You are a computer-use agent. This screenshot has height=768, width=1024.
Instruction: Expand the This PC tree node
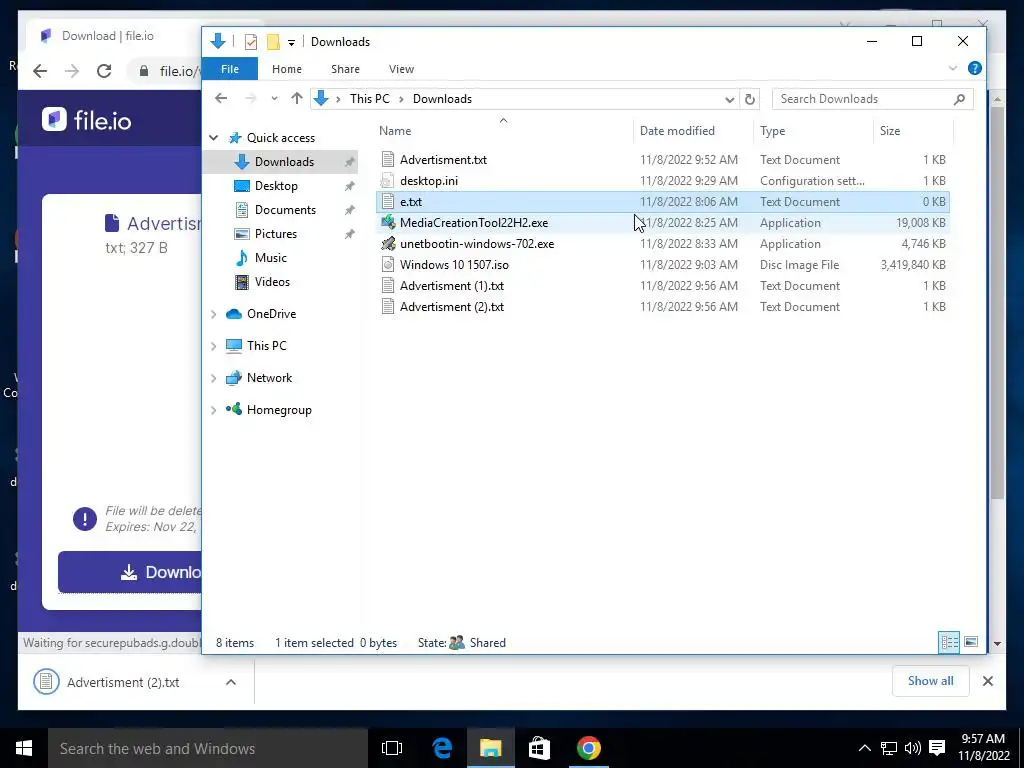214,346
